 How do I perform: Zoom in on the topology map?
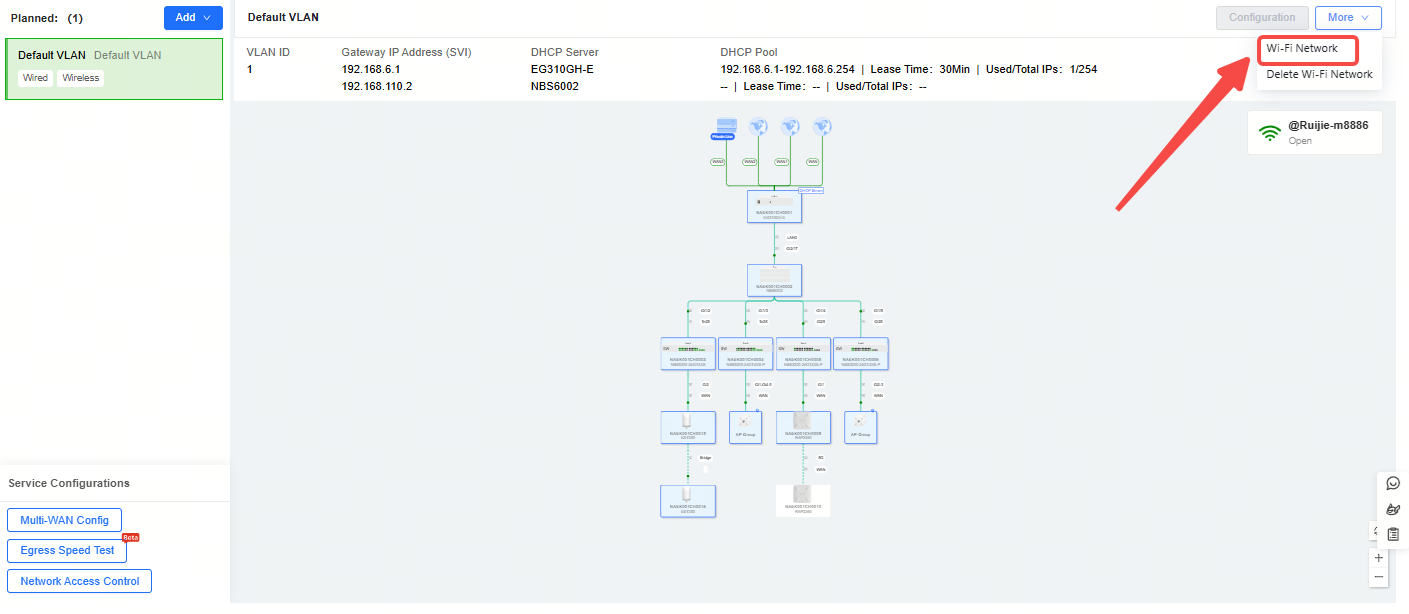1379,558
